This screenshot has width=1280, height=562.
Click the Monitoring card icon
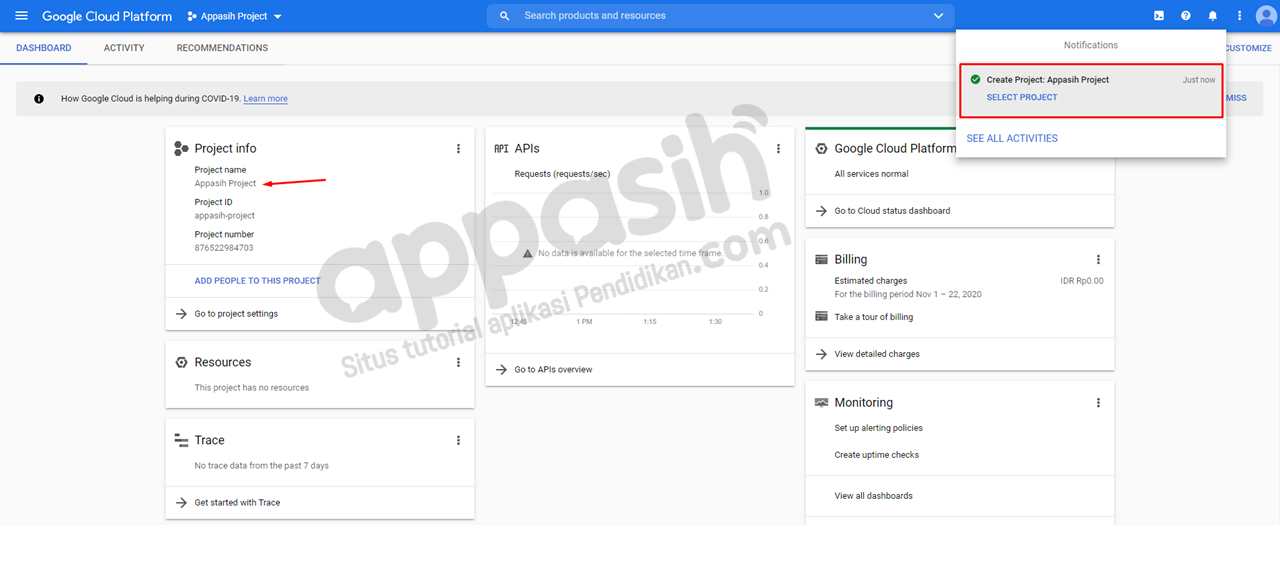click(821, 402)
